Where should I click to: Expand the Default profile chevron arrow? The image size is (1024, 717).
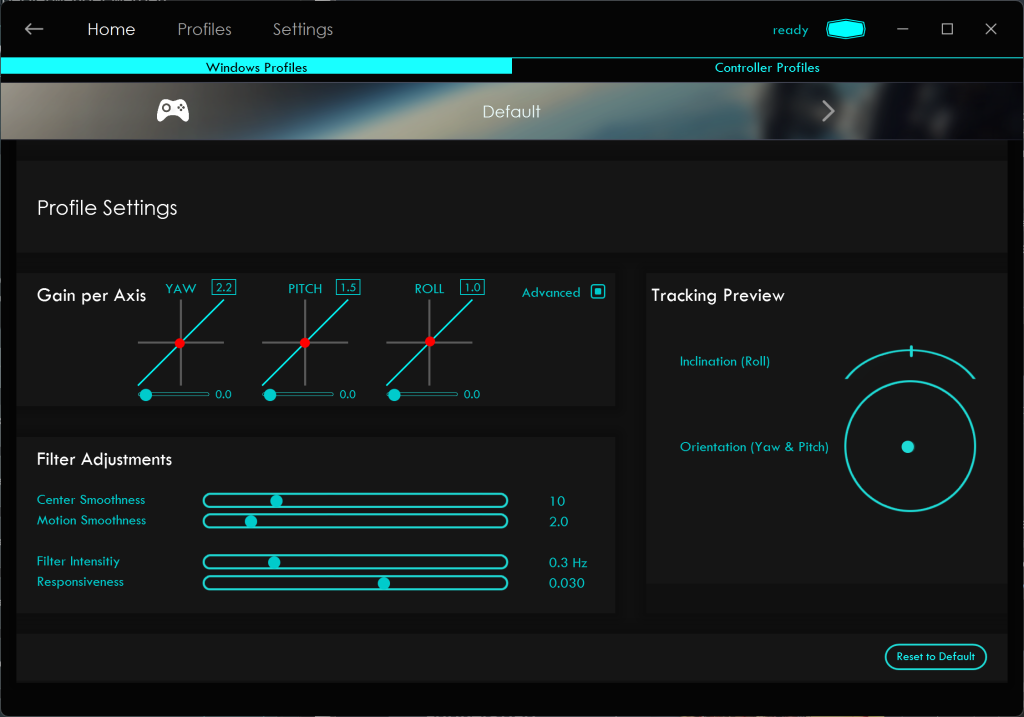click(x=828, y=111)
